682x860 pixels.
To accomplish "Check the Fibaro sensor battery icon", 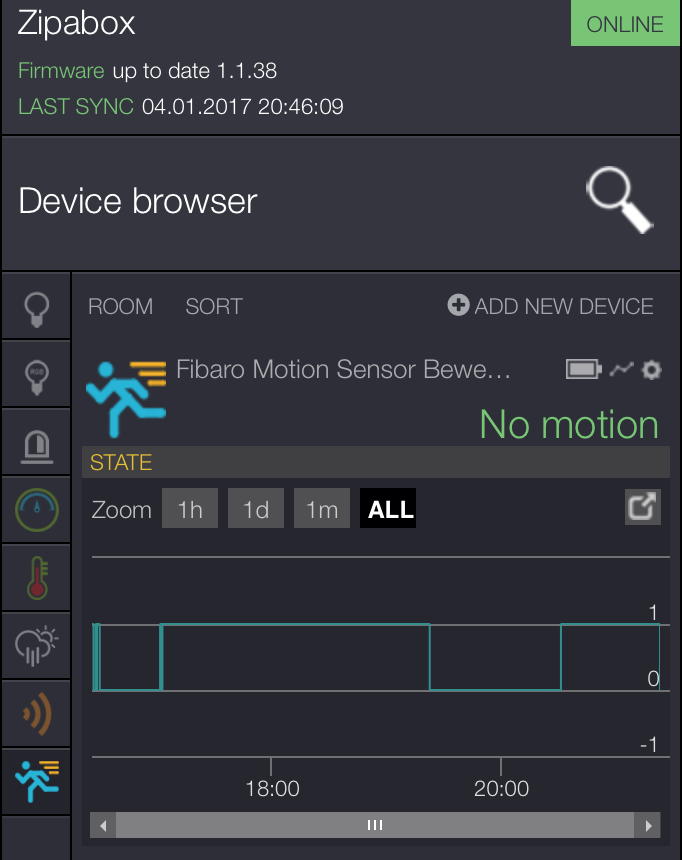I will (x=583, y=370).
